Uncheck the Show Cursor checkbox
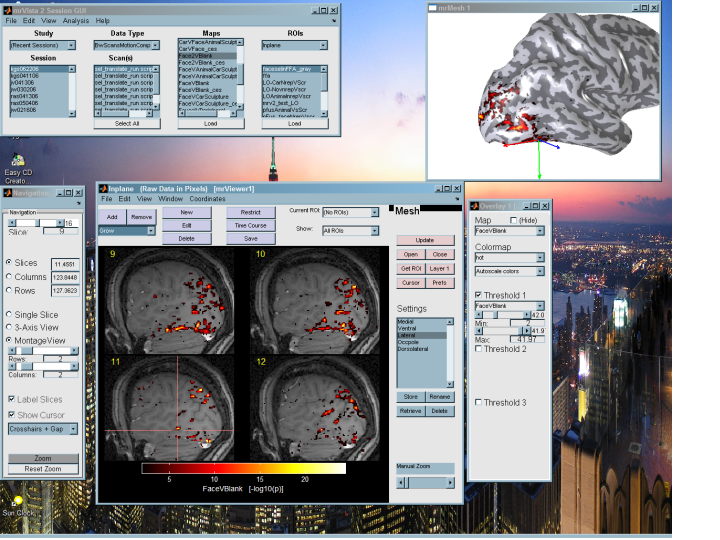This screenshot has width=720, height=540. [12, 414]
